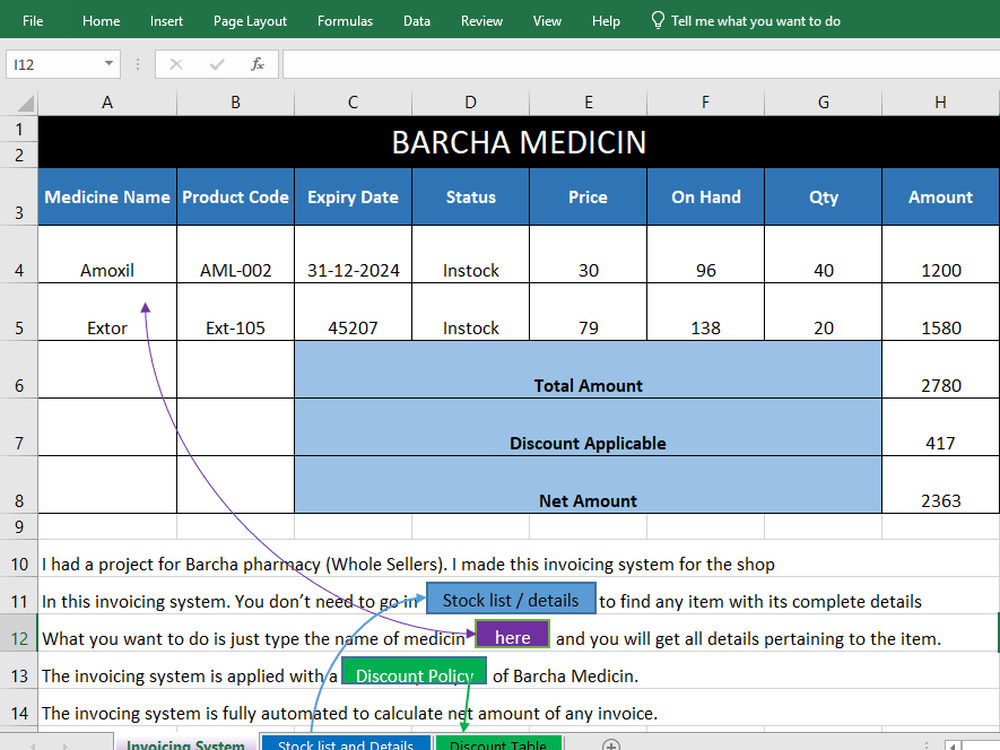Select the 2363 net amount cell

coord(941,484)
